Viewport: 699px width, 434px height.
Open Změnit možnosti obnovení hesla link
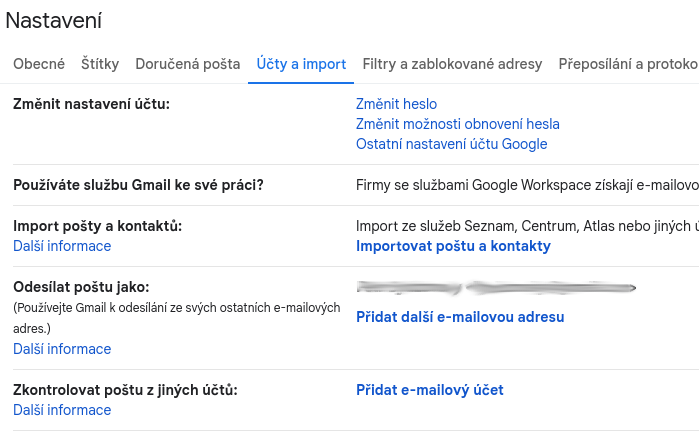pos(457,124)
